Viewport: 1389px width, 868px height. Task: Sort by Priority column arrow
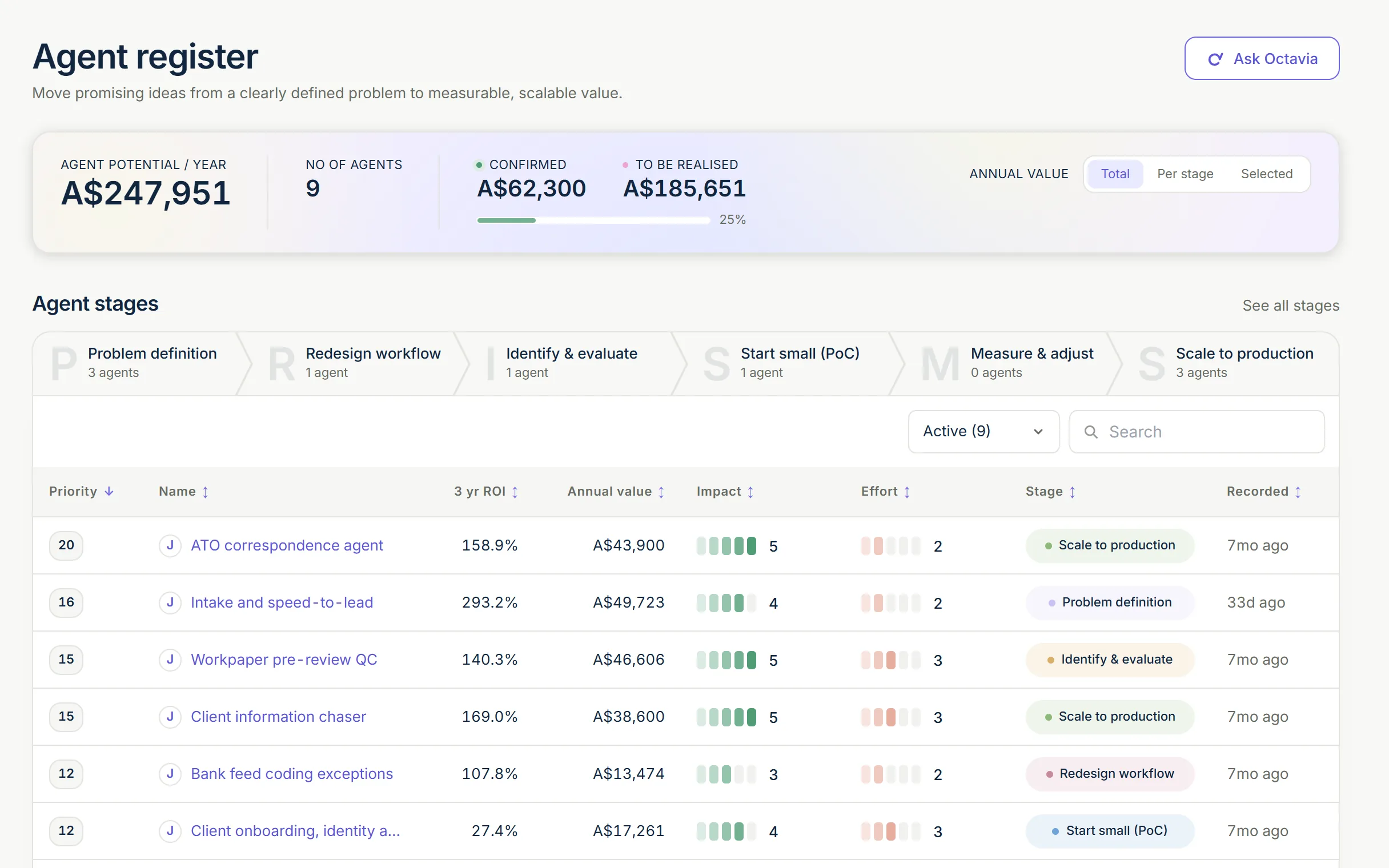[109, 492]
